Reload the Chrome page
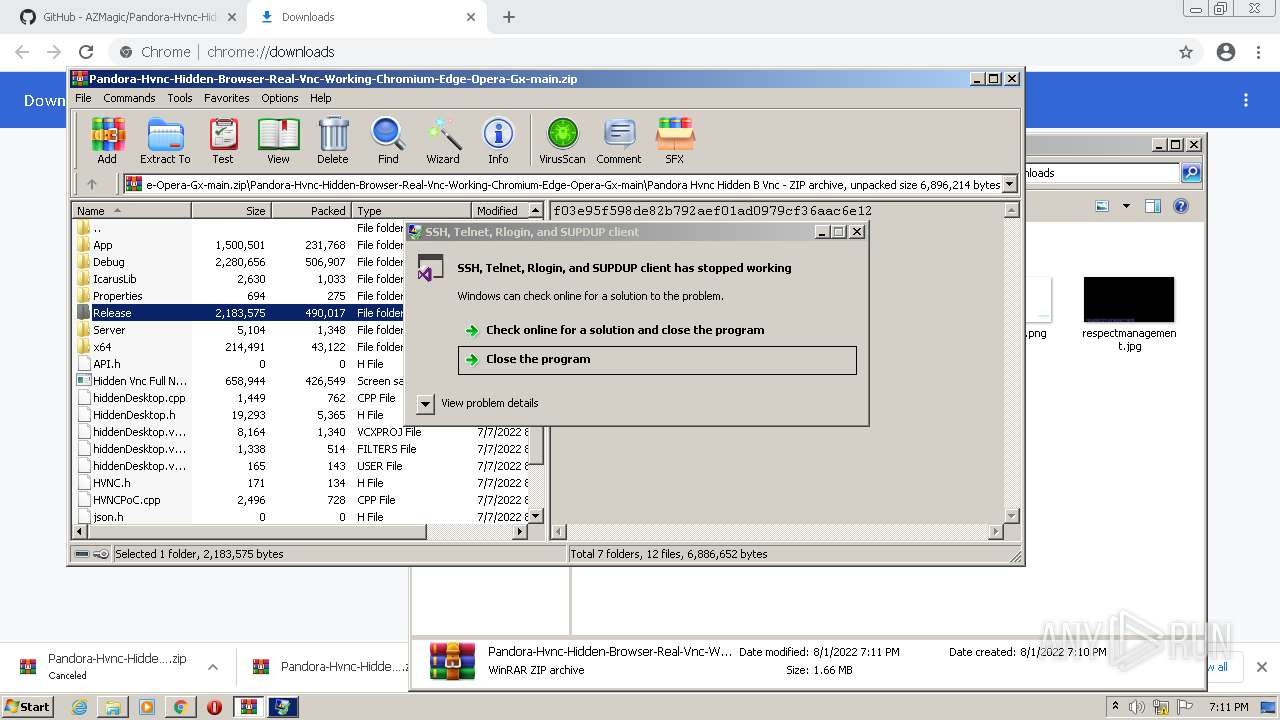The image size is (1280, 720). click(x=86, y=52)
